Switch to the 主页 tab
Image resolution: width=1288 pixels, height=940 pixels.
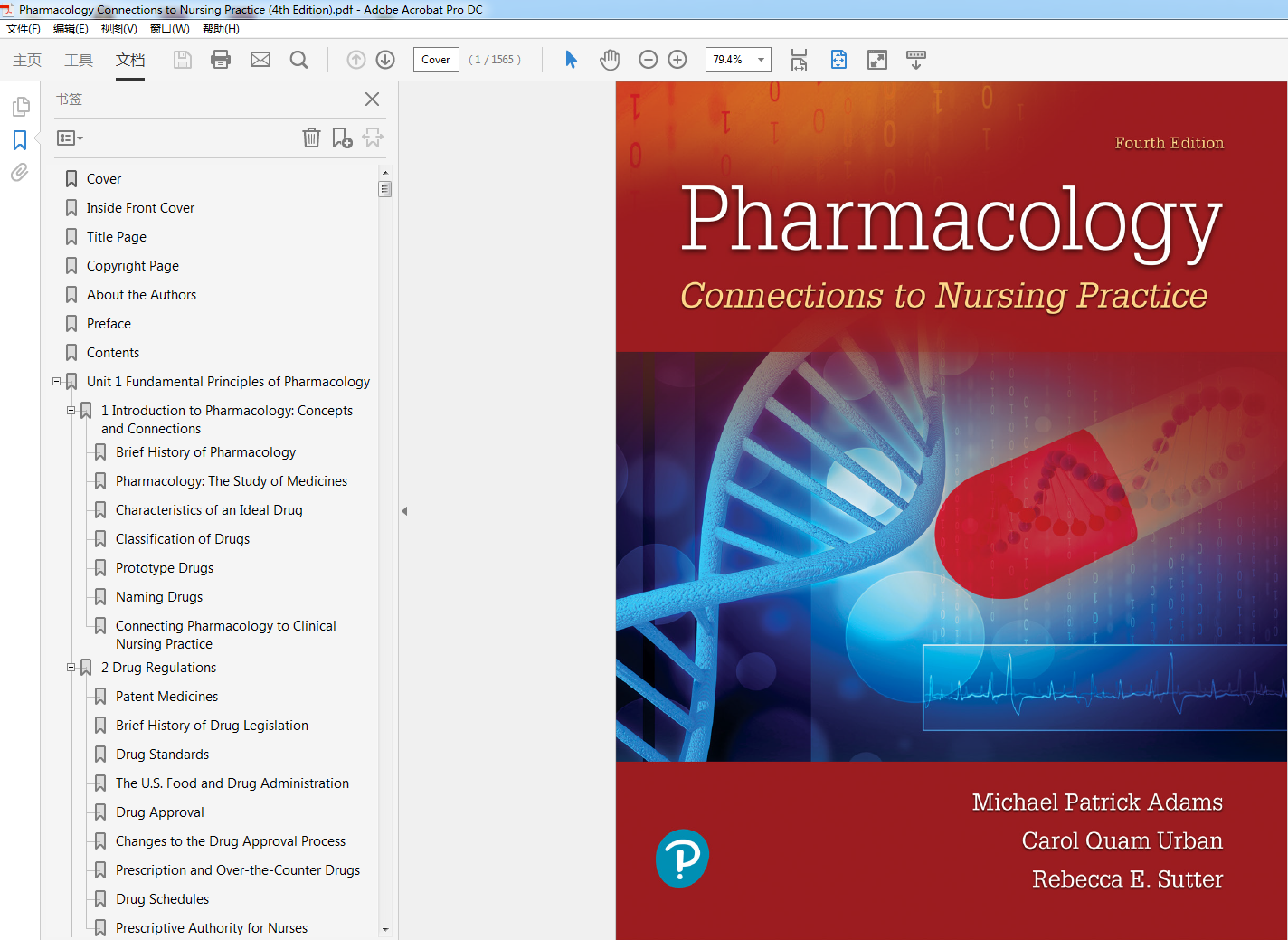(27, 60)
